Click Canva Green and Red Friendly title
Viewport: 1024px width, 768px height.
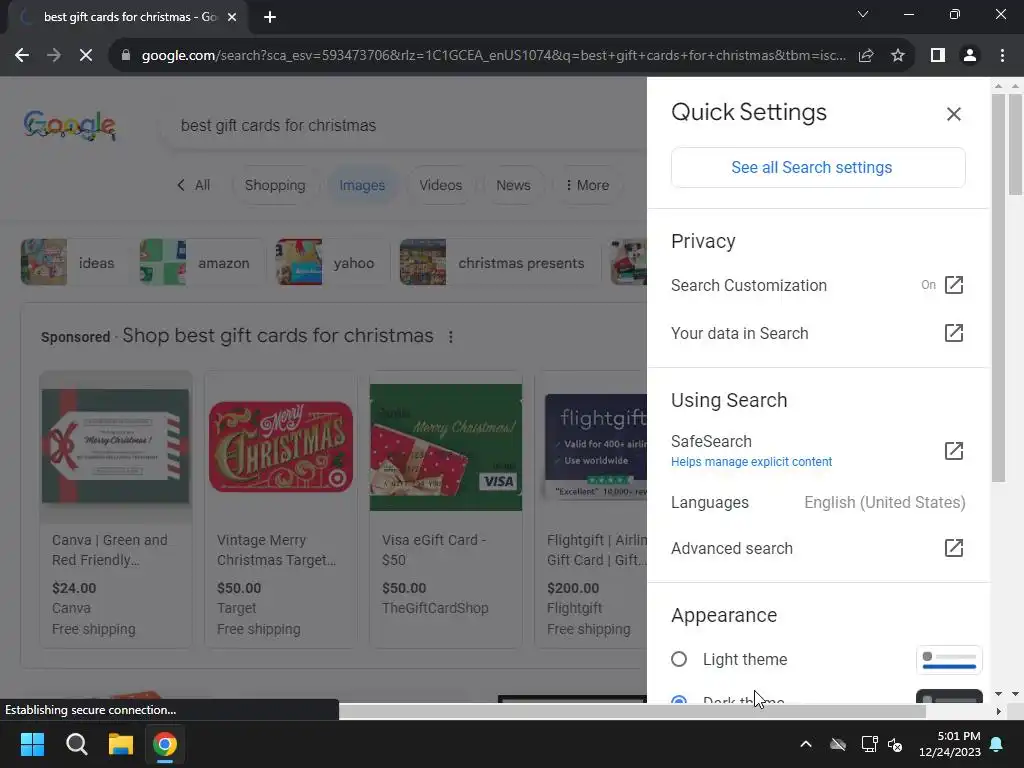point(110,550)
